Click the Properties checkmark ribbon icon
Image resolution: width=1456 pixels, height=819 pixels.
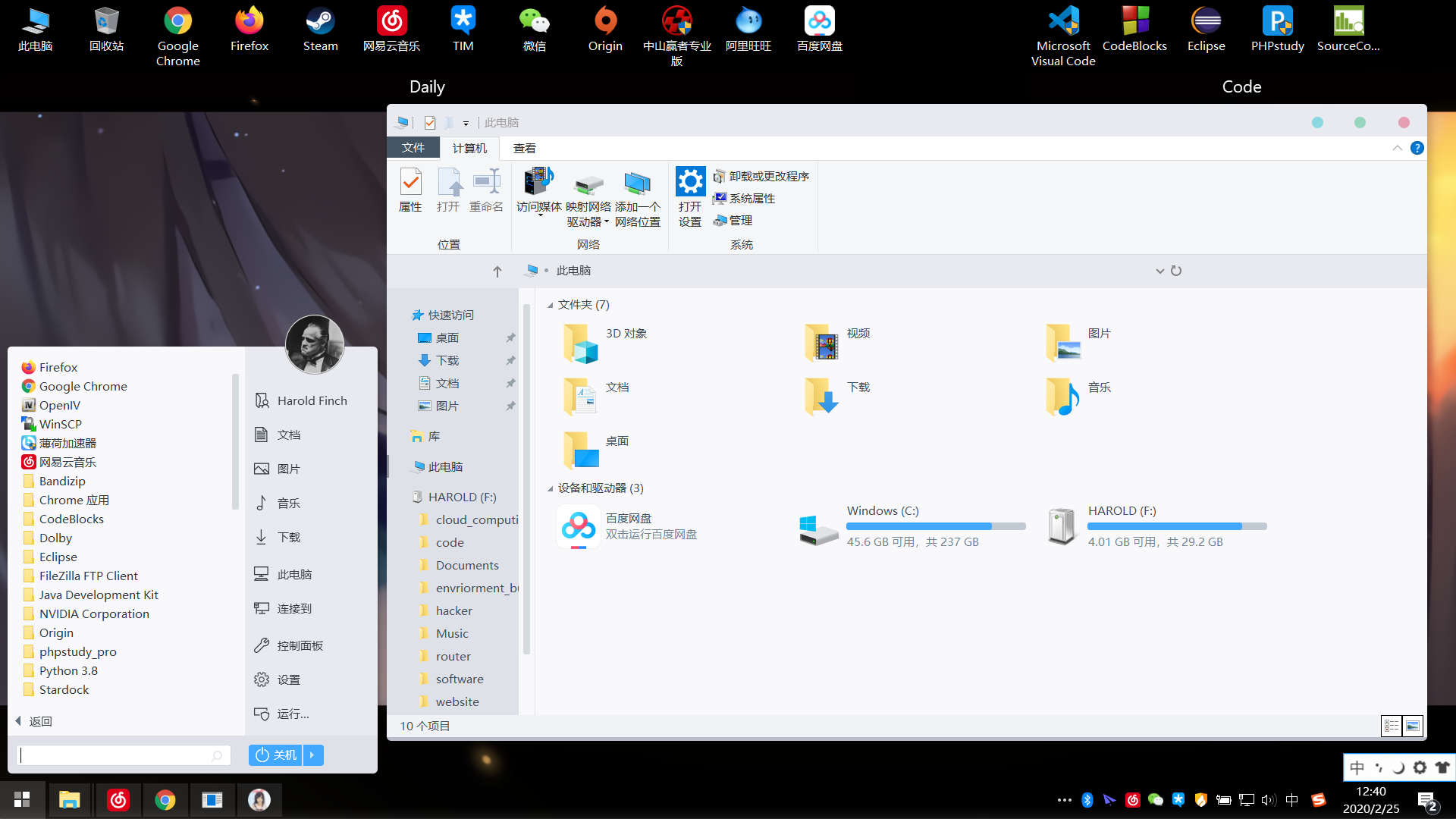(x=410, y=183)
